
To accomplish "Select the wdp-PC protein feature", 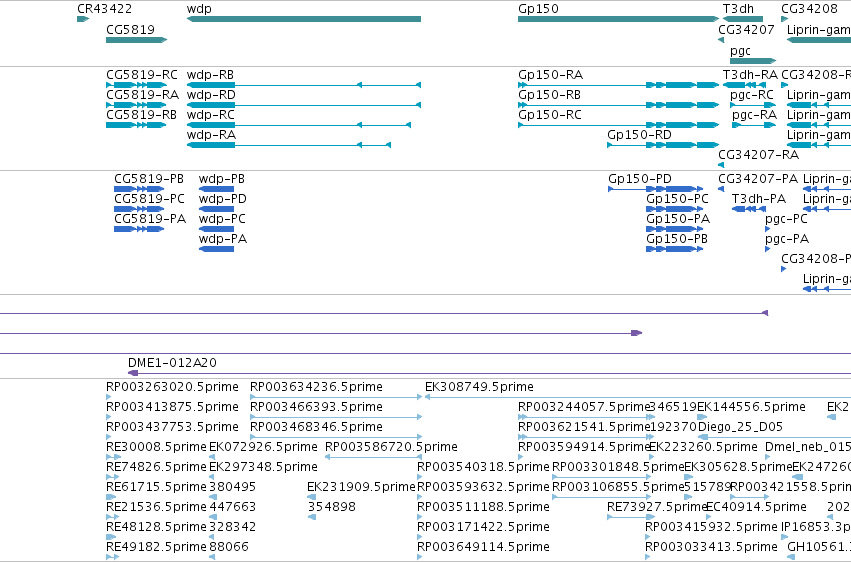I will pos(217,229).
